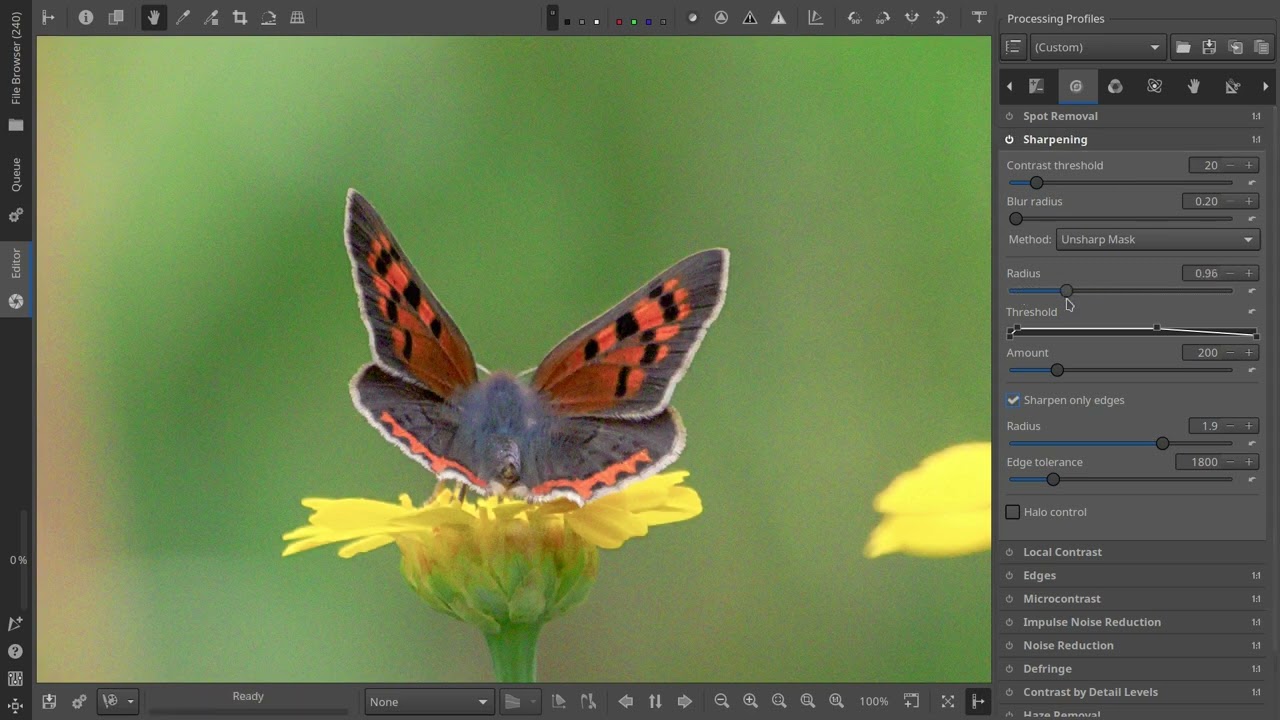Load a processing profile from file
This screenshot has width=1280, height=720.
(x=1183, y=47)
